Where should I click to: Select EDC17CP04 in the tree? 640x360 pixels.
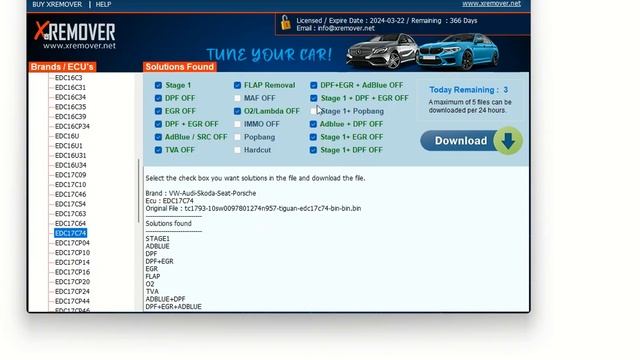72,243
